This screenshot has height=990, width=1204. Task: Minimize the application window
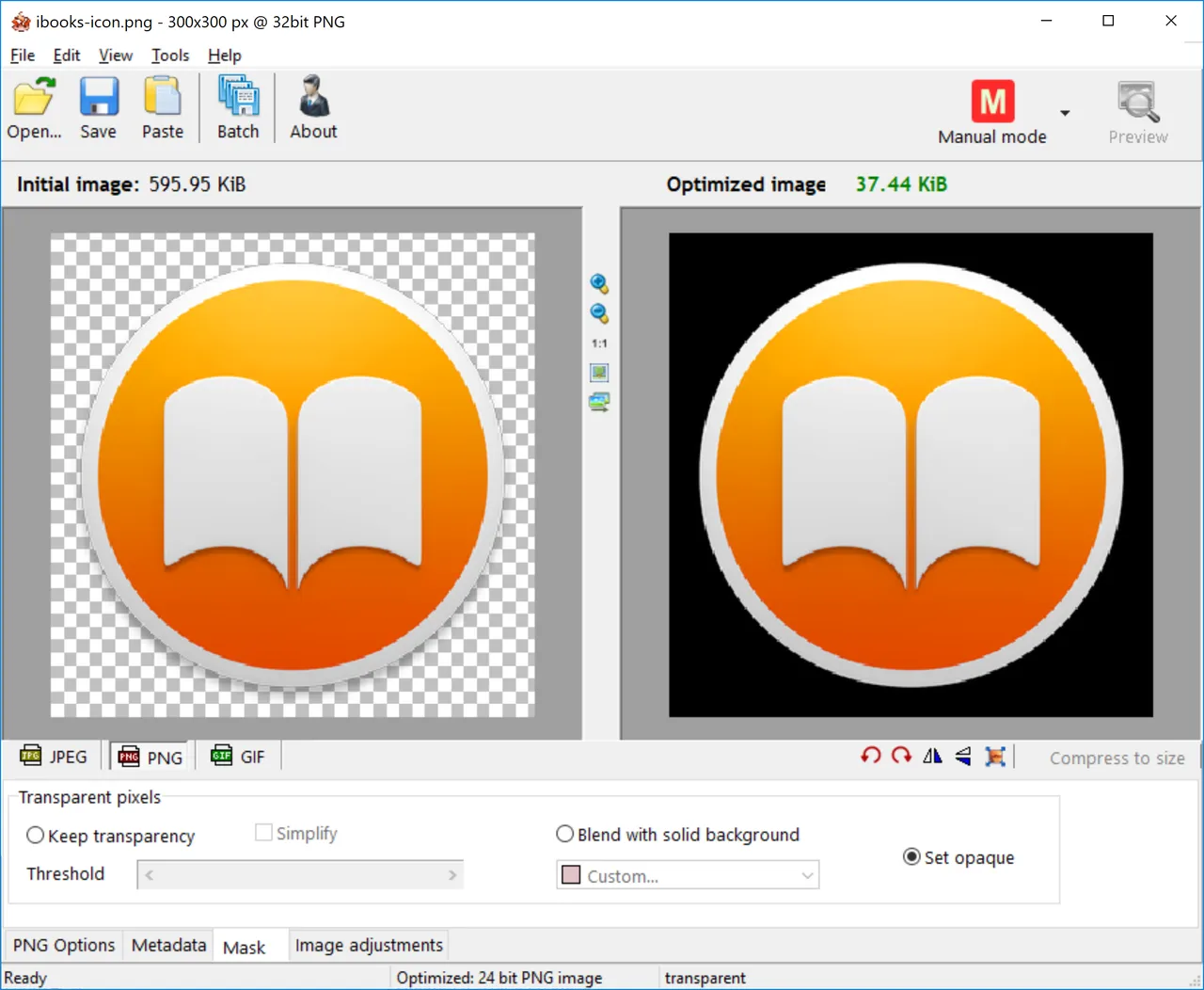pyautogui.click(x=1046, y=21)
